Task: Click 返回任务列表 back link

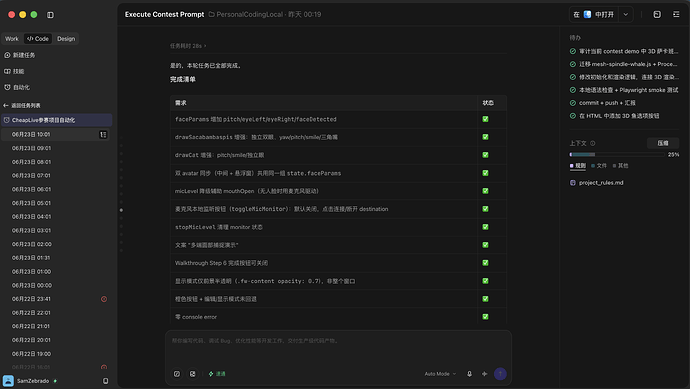Action: pyautogui.click(x=22, y=105)
